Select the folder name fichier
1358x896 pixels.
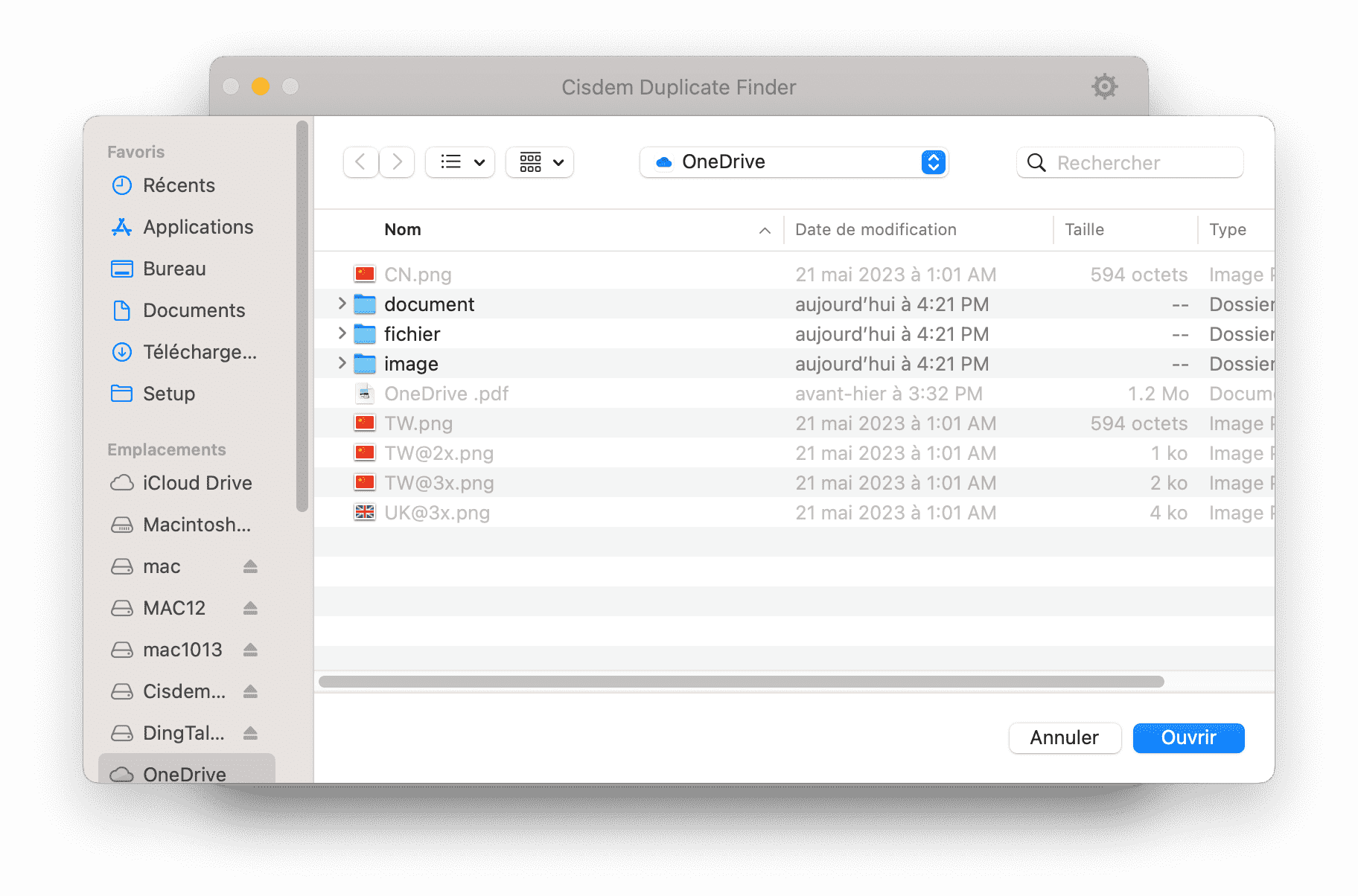coord(412,334)
